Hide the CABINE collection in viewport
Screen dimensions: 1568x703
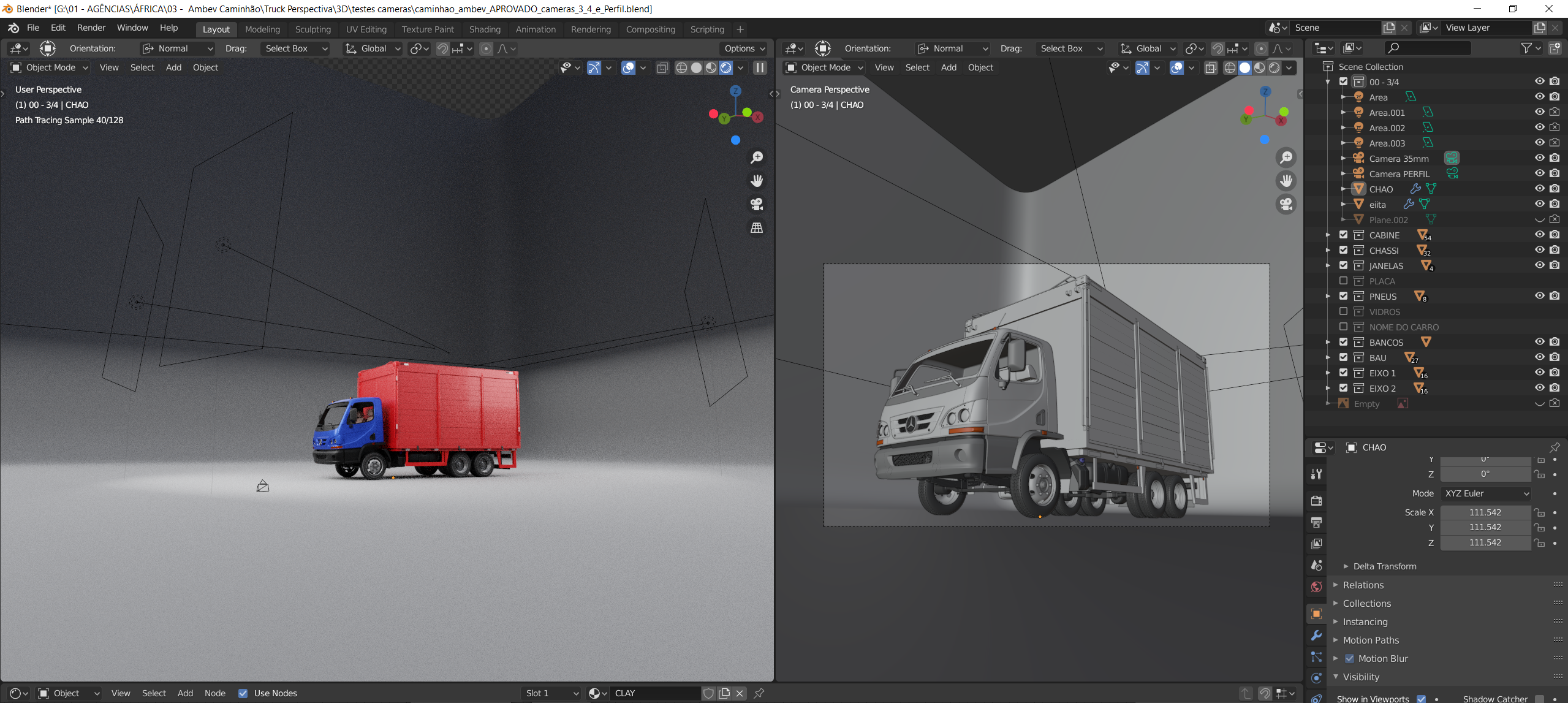[1539, 235]
